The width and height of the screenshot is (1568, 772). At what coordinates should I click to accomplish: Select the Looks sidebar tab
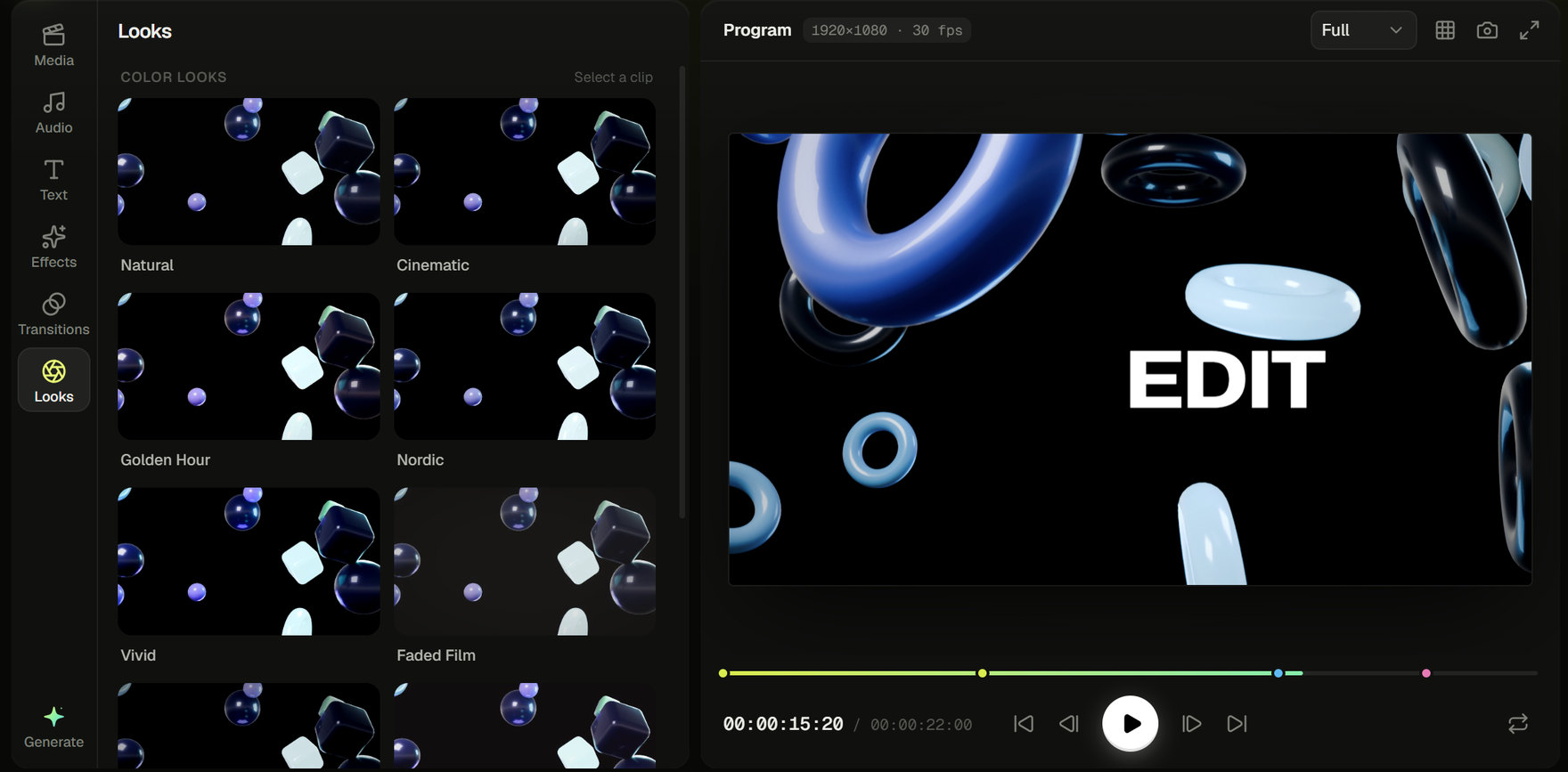point(53,380)
